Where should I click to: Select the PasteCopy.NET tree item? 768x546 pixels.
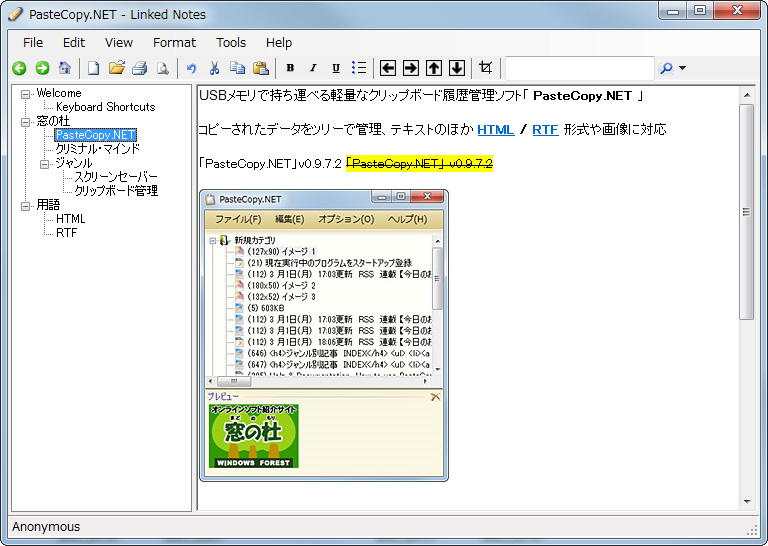click(x=96, y=135)
